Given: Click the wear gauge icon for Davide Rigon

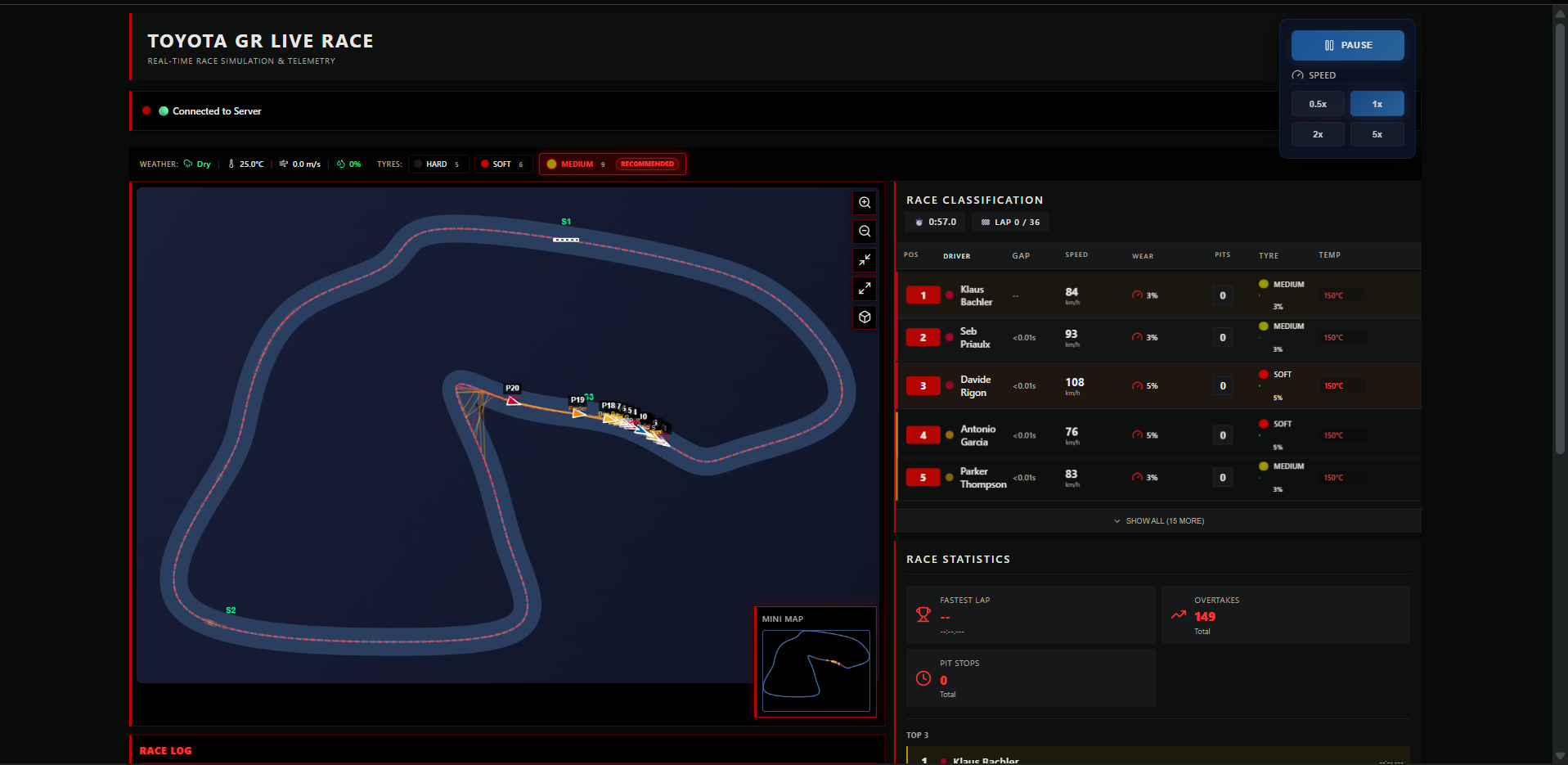Looking at the screenshot, I should click(x=1137, y=385).
